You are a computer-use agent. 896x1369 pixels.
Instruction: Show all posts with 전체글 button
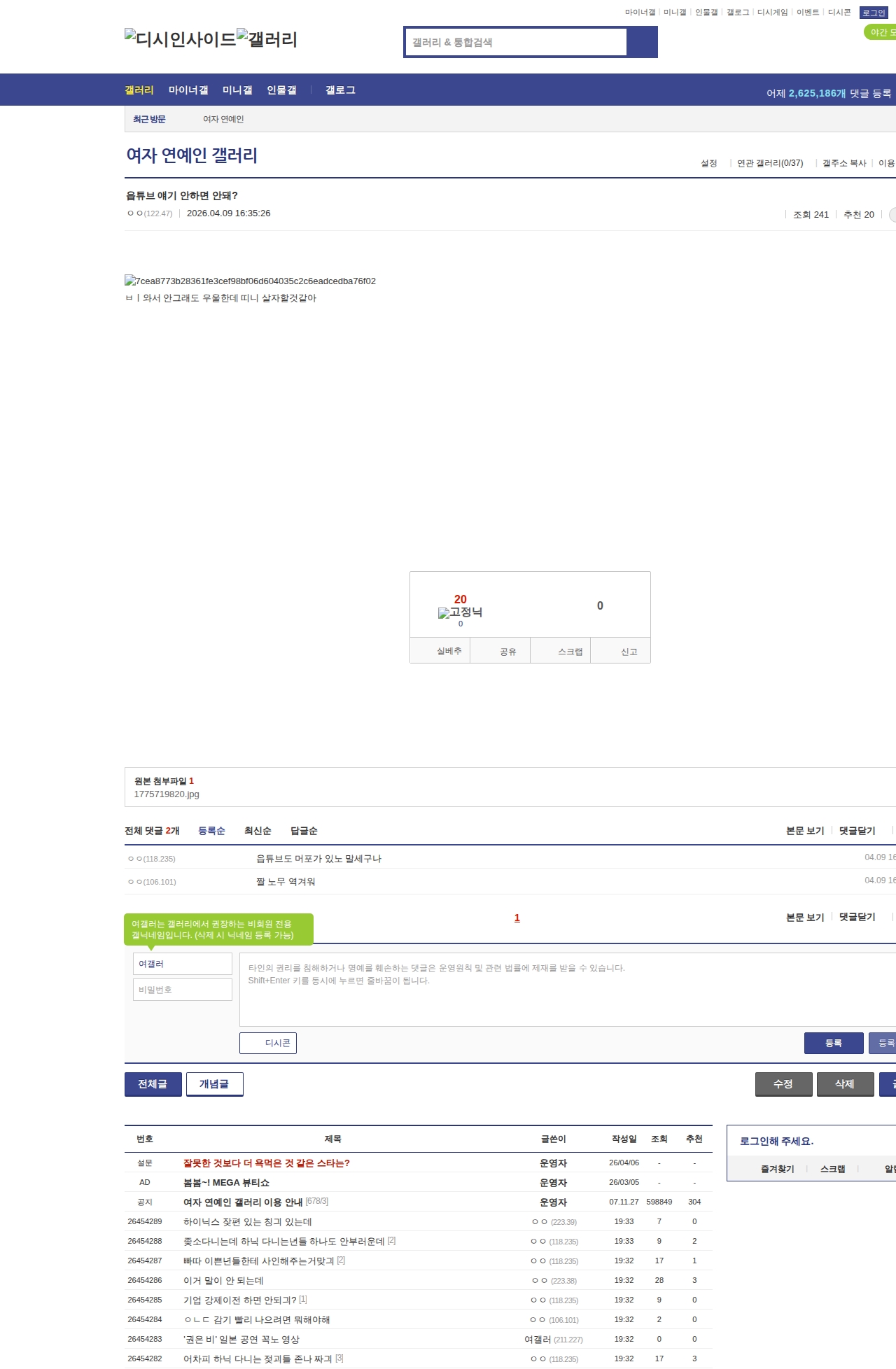[153, 1084]
